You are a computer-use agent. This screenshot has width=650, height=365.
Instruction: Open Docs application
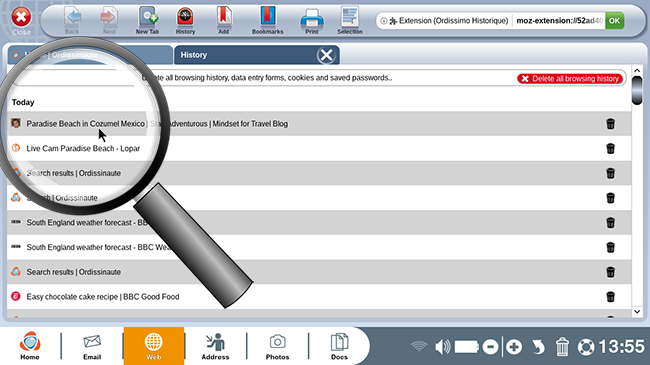[x=339, y=346]
